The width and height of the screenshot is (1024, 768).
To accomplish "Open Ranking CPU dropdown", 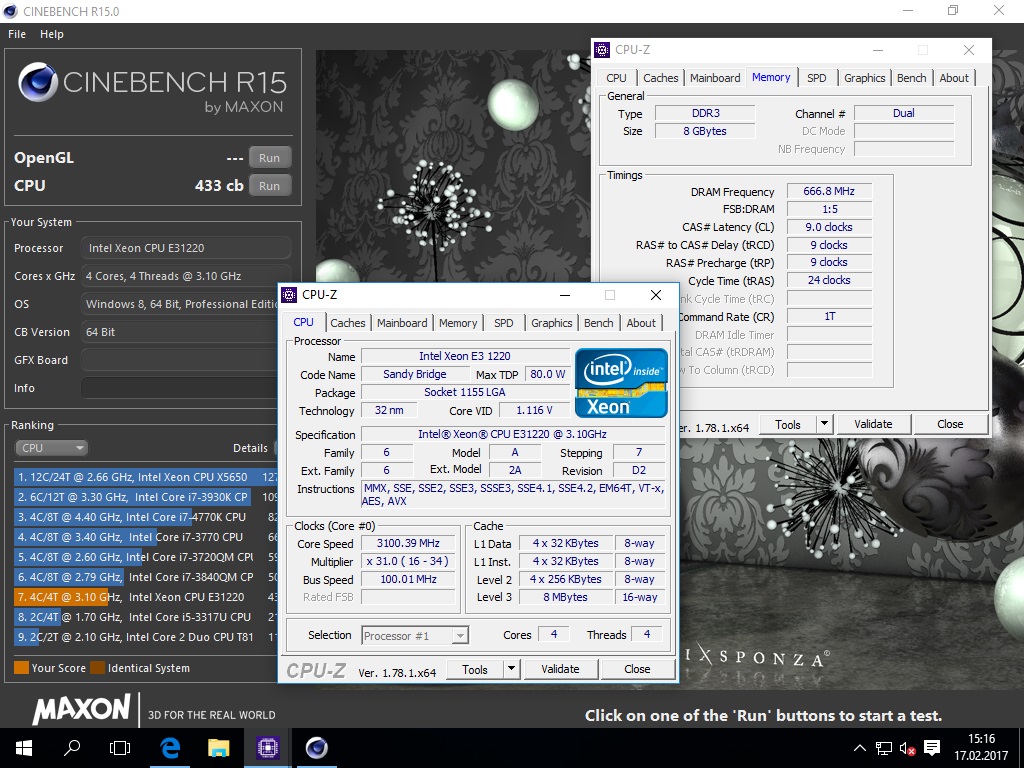I will point(51,448).
